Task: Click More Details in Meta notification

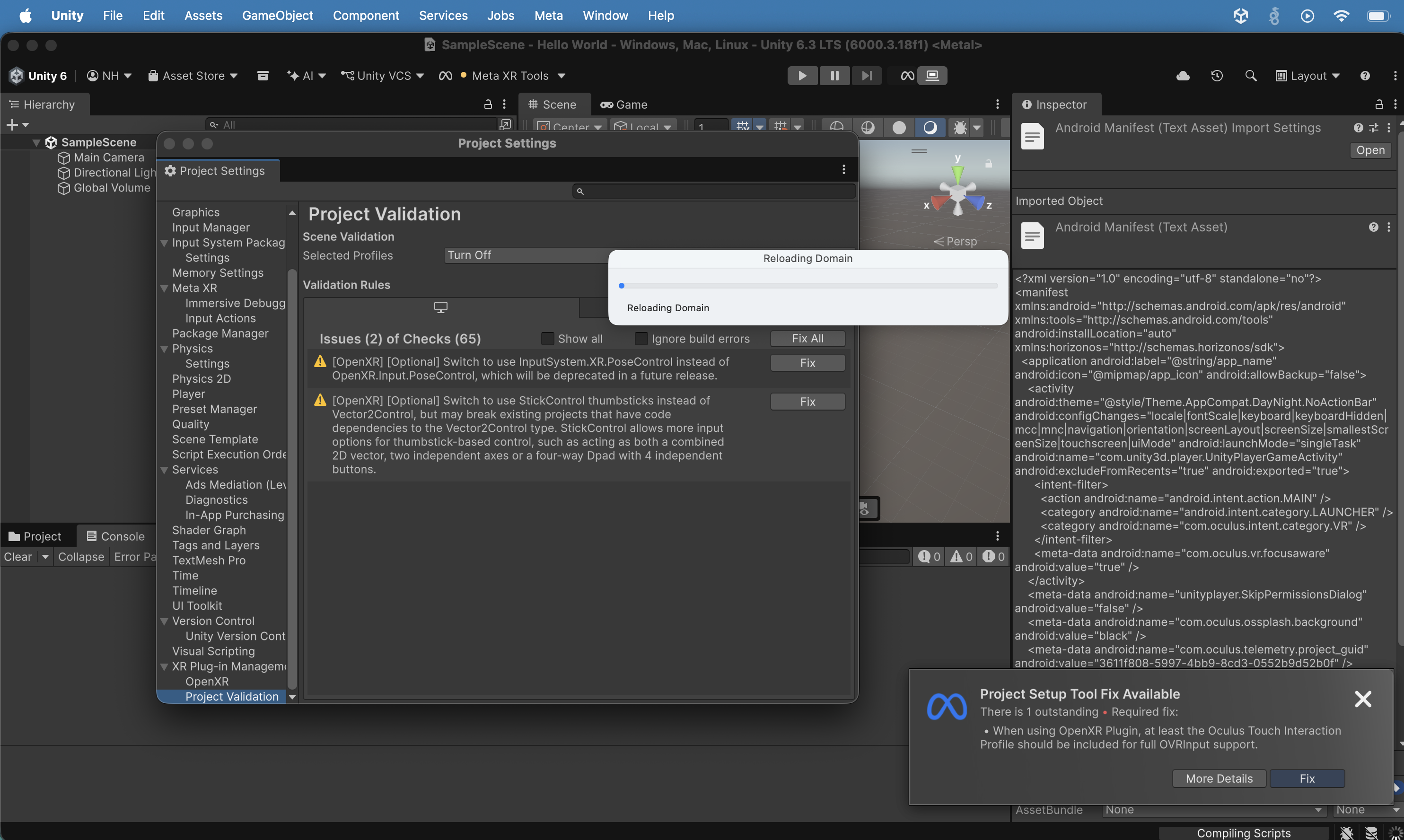Action: (1220, 779)
